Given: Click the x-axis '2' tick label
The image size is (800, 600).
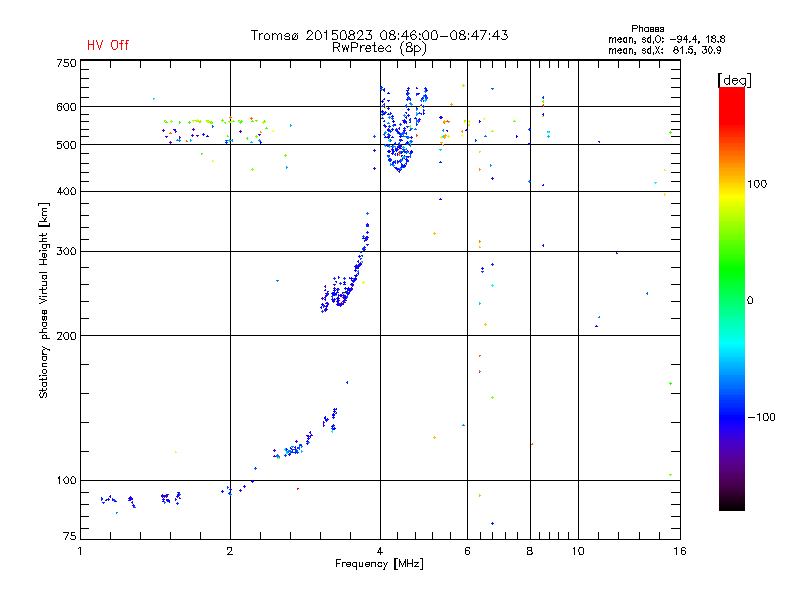Looking at the screenshot, I should click(x=230, y=551).
